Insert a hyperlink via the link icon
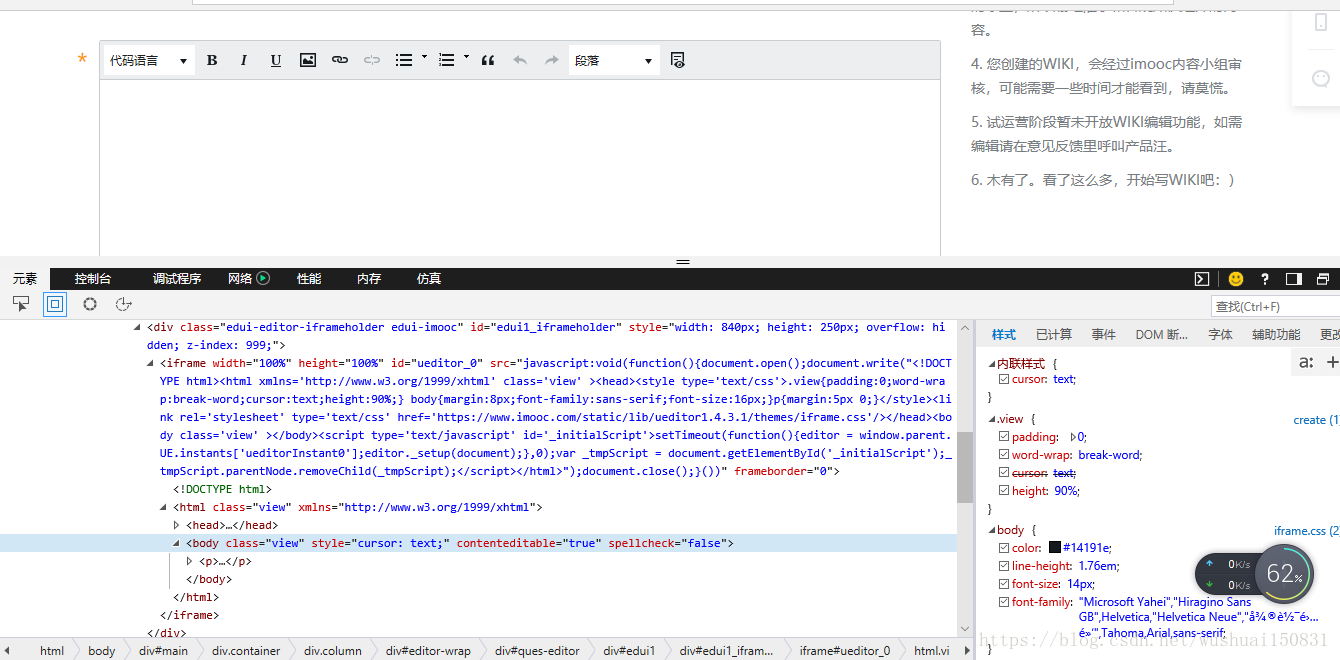 (x=340, y=61)
